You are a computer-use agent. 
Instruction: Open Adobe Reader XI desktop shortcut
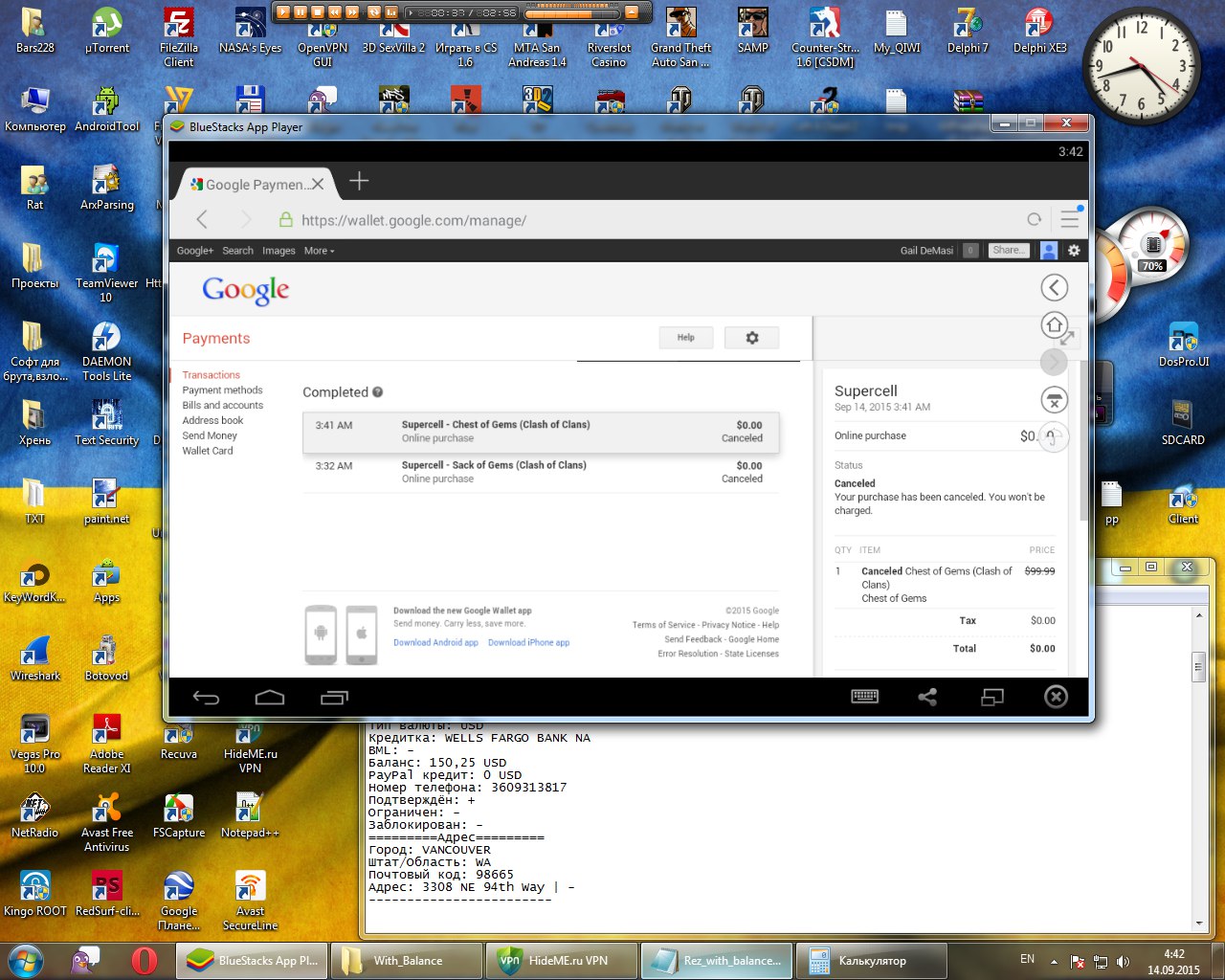click(x=106, y=744)
